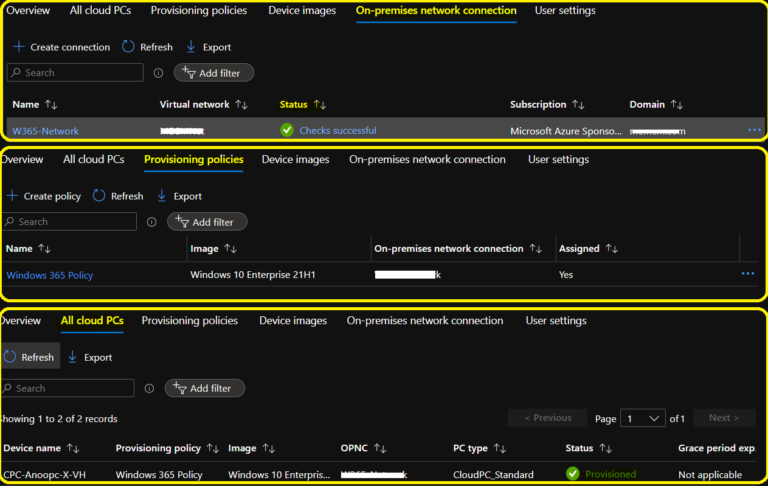
Task: Sort network connections by Name column
Action: tap(51, 104)
